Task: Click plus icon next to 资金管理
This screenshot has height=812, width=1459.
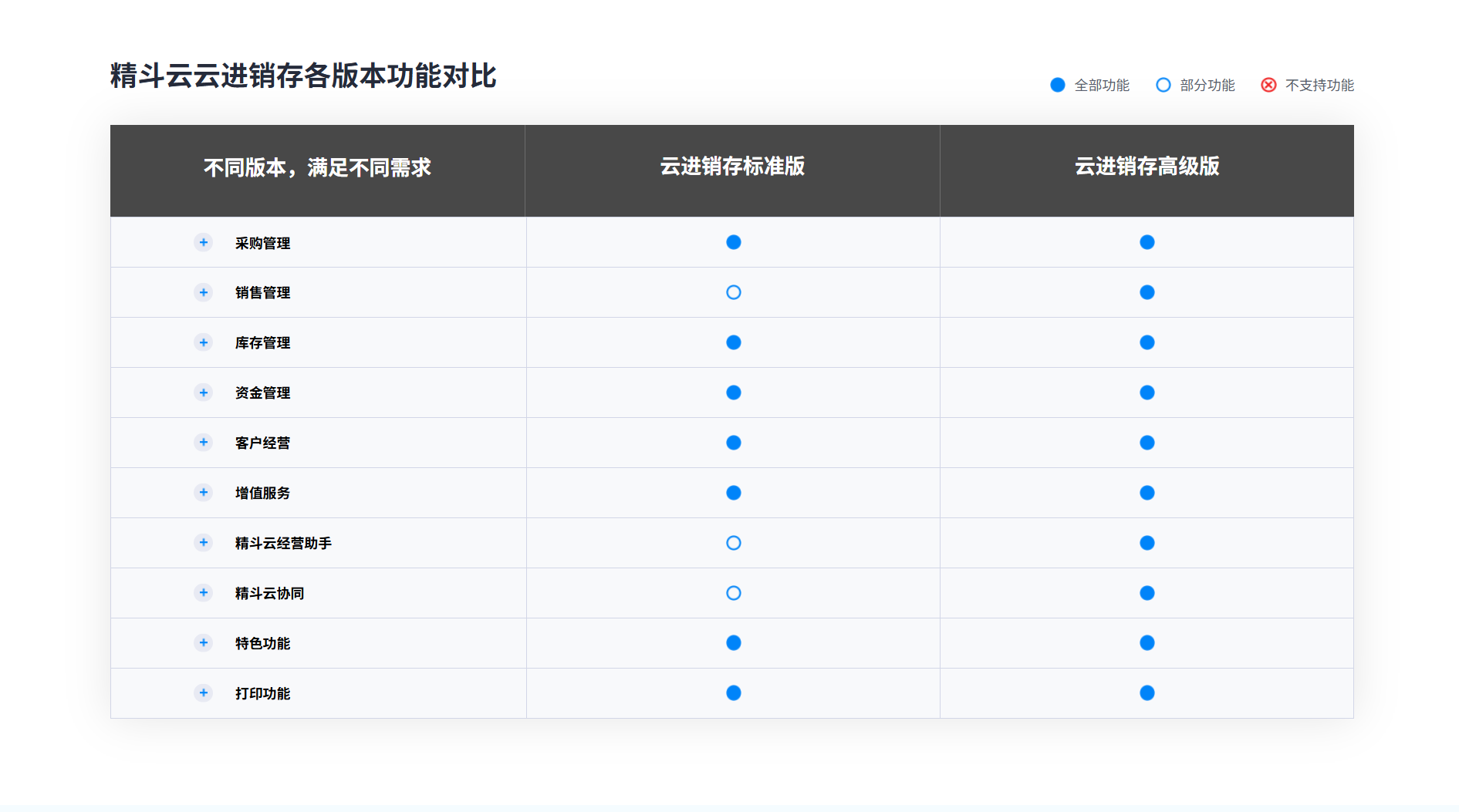Action: [x=203, y=393]
